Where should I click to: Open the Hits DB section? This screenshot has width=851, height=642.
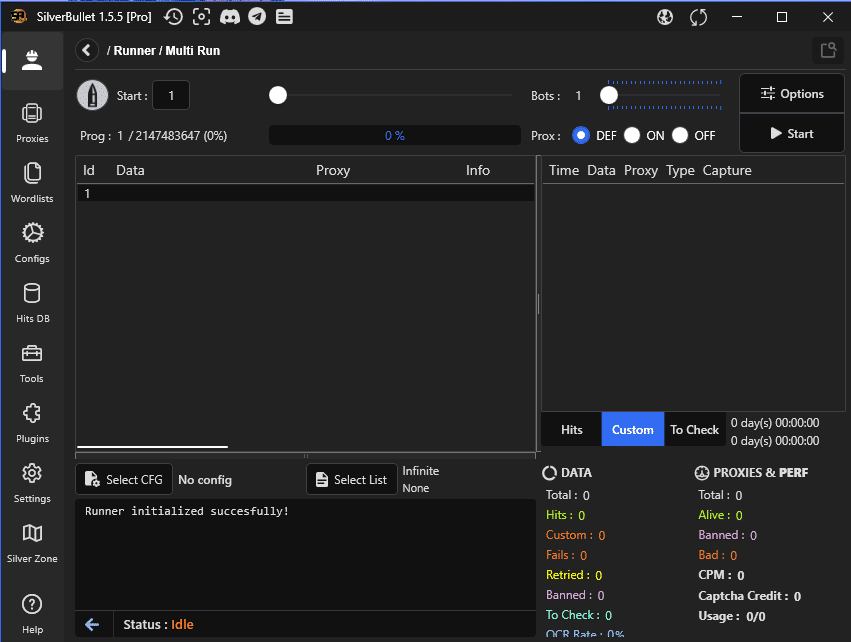32,303
